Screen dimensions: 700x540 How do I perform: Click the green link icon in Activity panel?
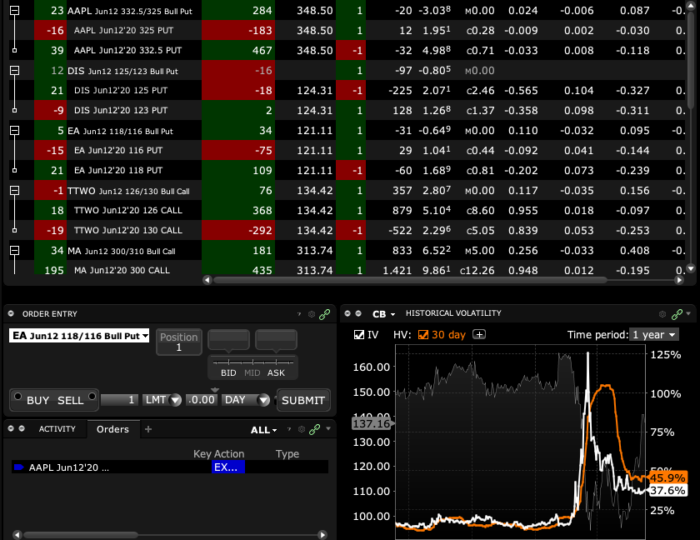[x=314, y=429]
